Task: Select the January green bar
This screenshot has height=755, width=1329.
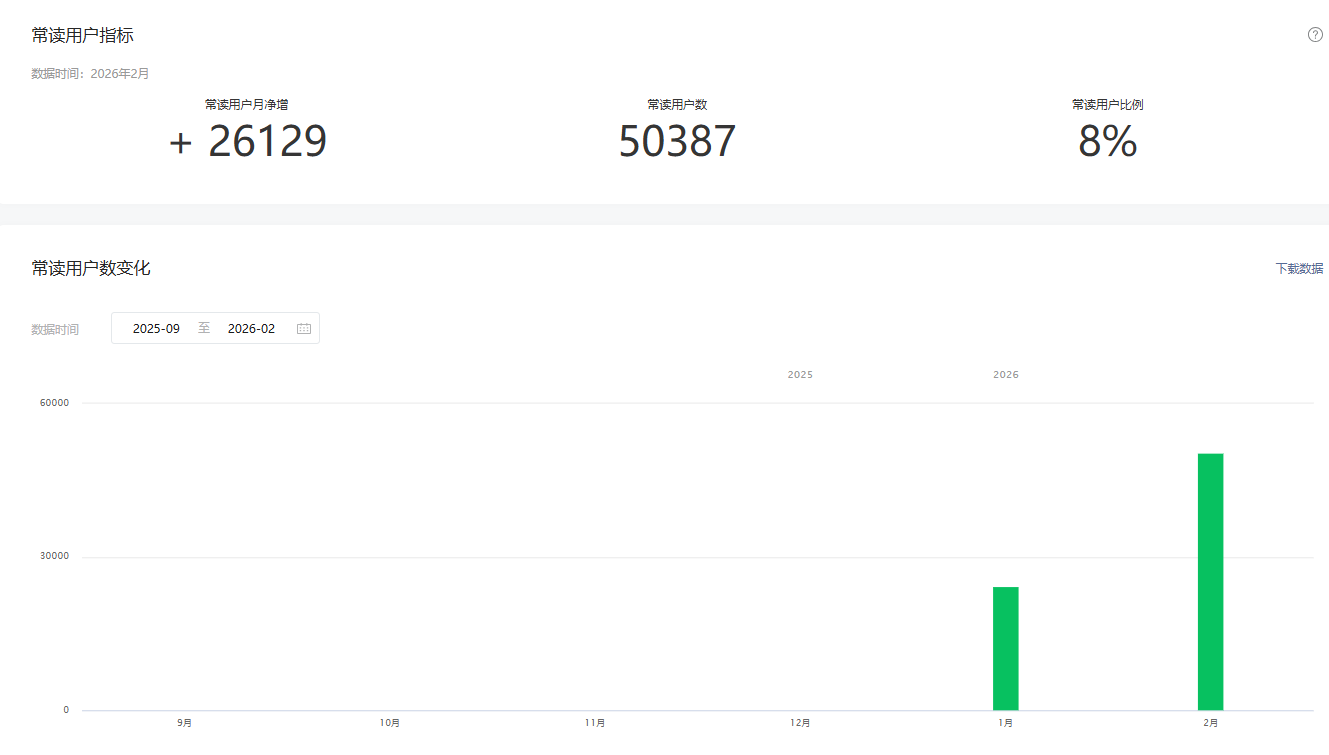Action: pos(1005,648)
